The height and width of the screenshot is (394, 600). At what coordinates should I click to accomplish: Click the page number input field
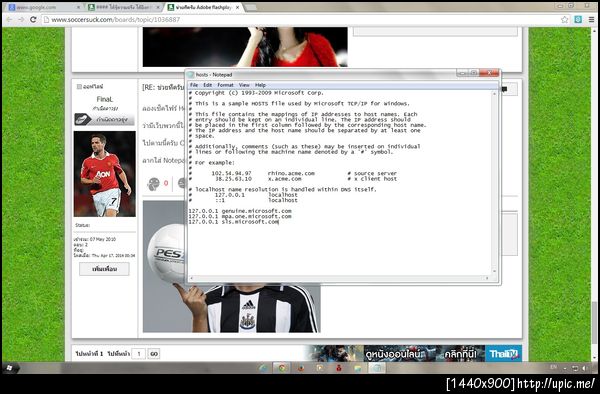(x=139, y=354)
